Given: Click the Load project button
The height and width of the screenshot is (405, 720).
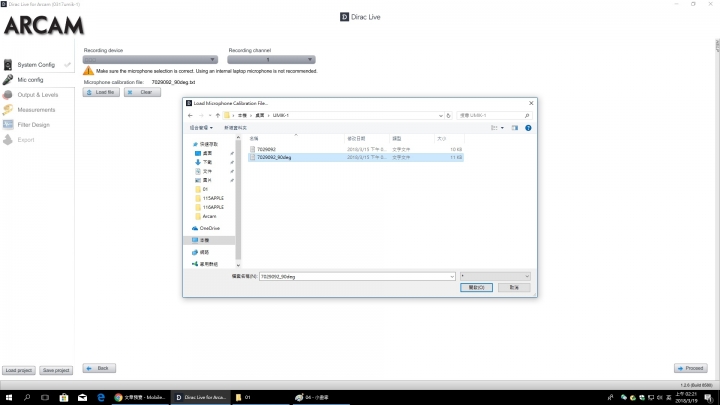Looking at the screenshot, I should [x=19, y=370].
